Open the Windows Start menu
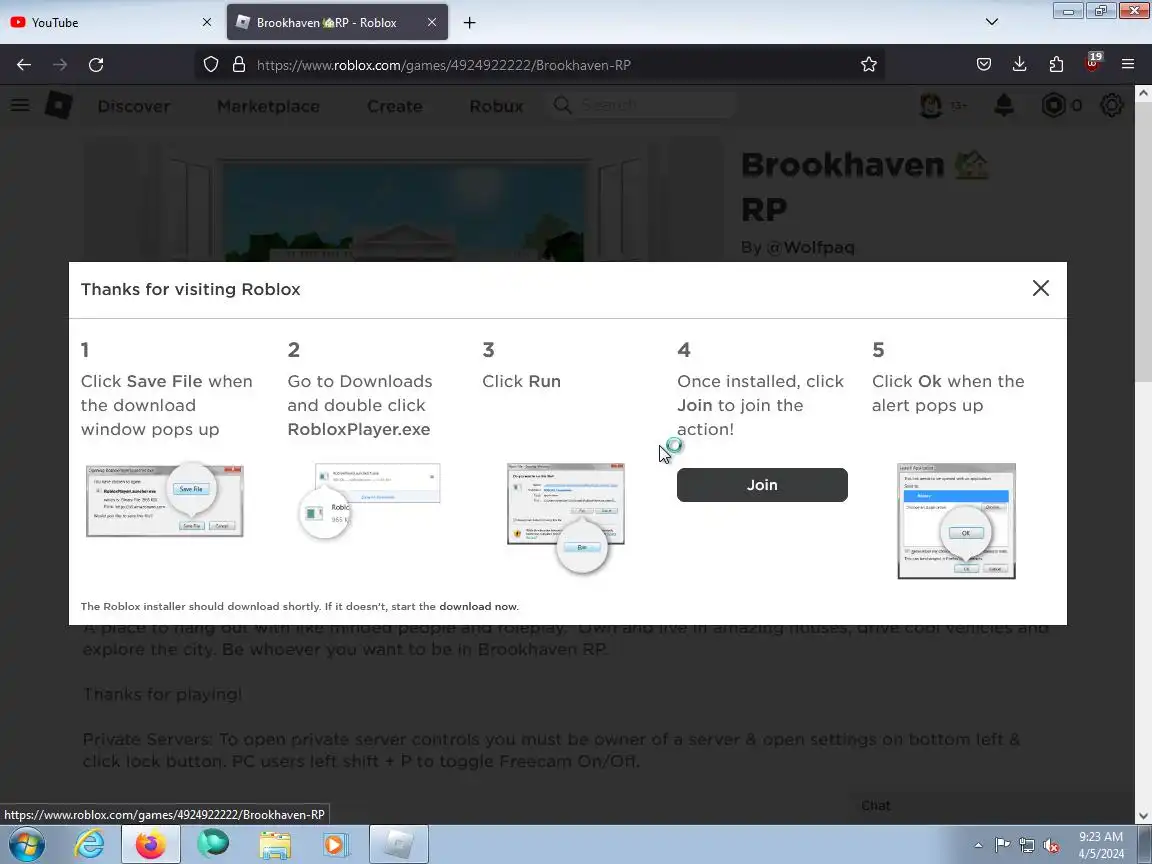This screenshot has height=864, width=1152. point(26,844)
